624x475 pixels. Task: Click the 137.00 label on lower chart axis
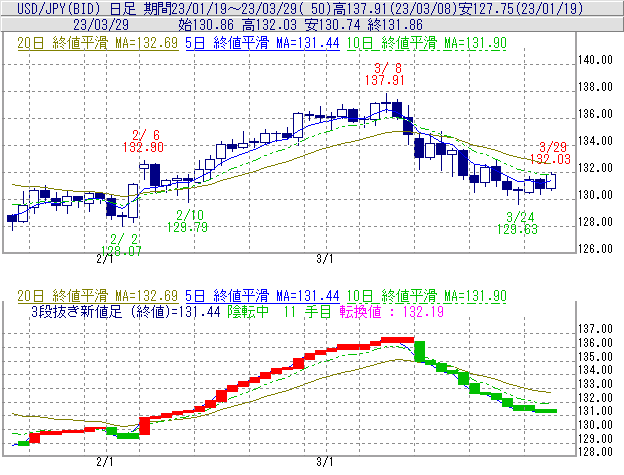tap(595, 329)
